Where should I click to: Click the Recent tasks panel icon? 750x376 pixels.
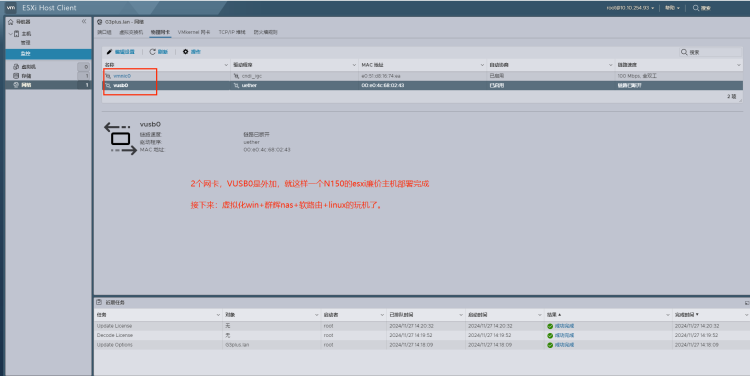pos(99,302)
